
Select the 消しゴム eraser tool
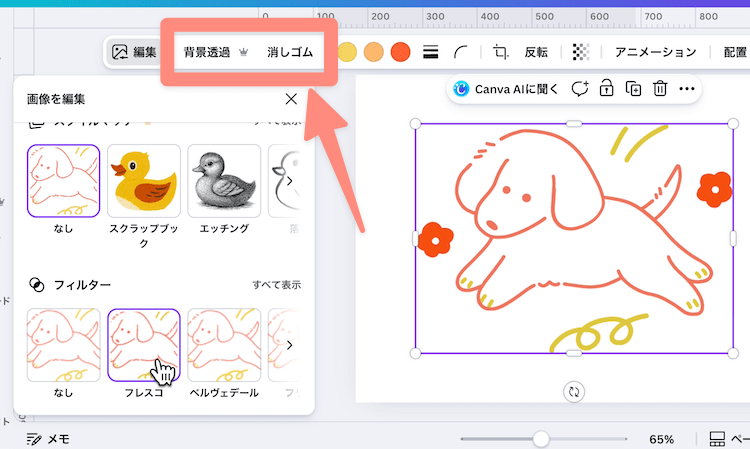click(x=290, y=52)
